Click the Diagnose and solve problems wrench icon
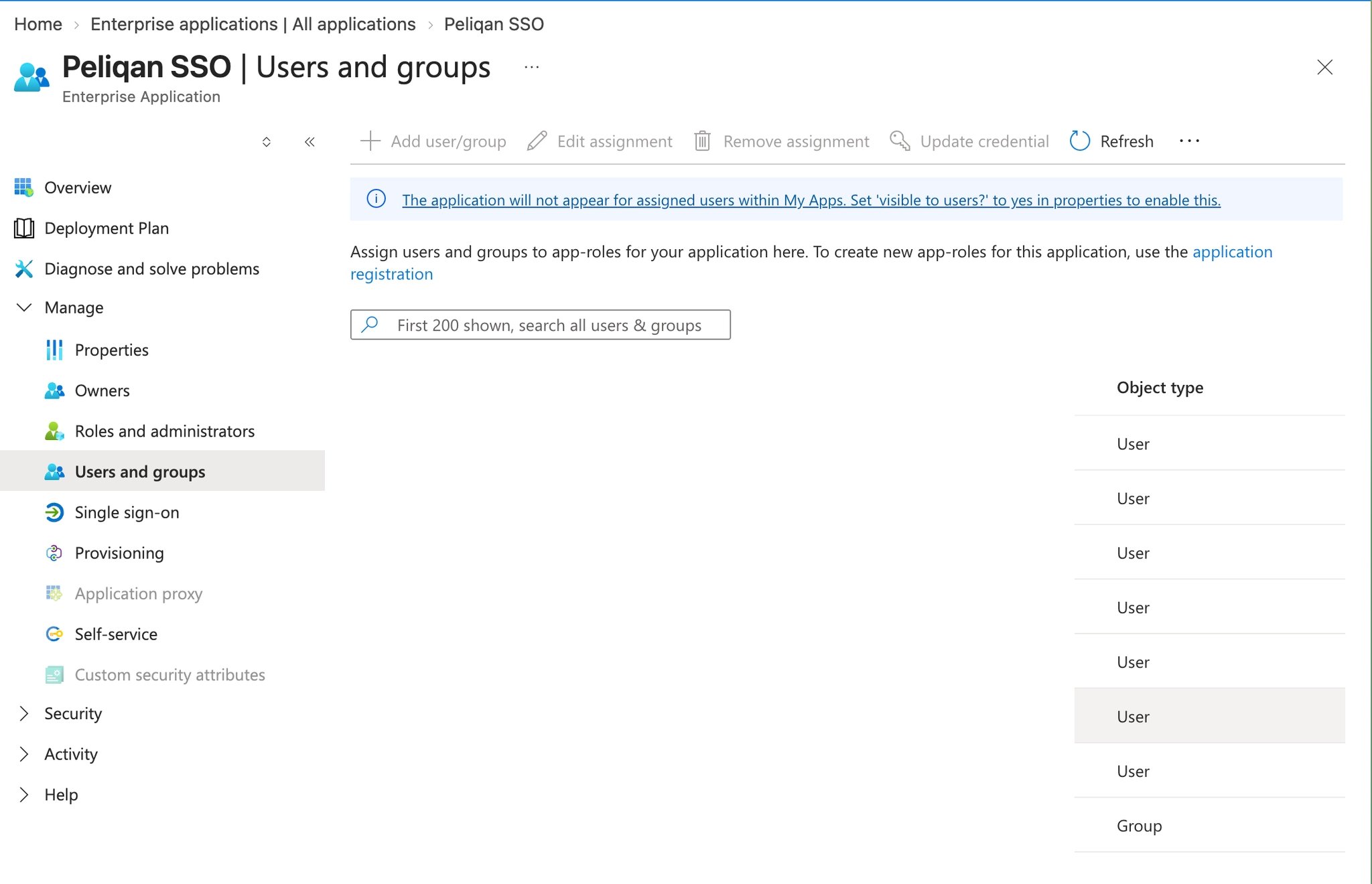The image size is (1372, 884). click(24, 269)
